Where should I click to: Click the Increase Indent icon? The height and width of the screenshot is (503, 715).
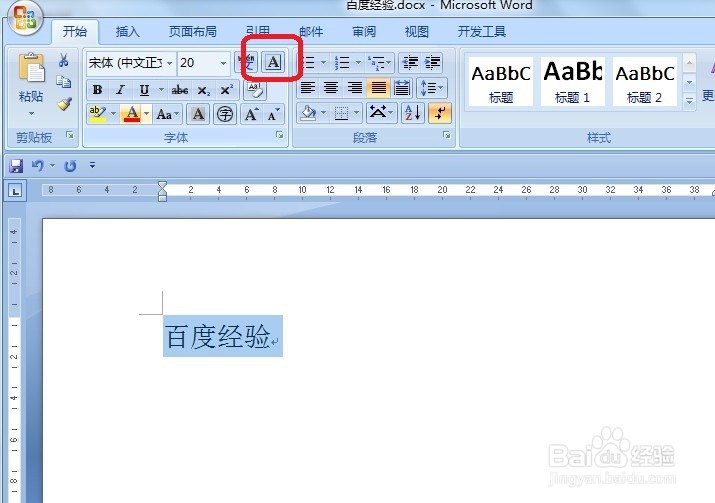pos(432,62)
